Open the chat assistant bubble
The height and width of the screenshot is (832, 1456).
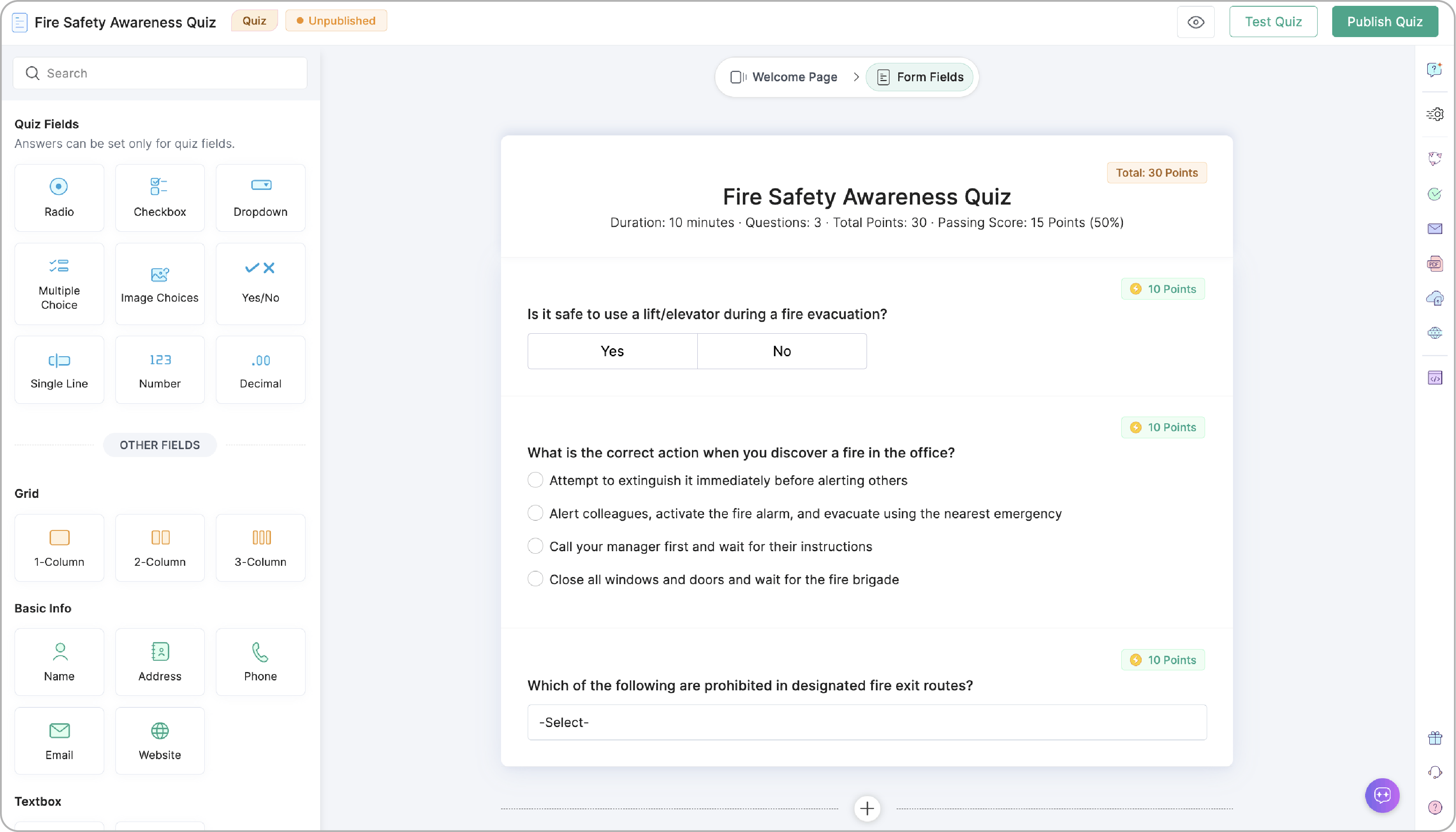pyautogui.click(x=1382, y=795)
